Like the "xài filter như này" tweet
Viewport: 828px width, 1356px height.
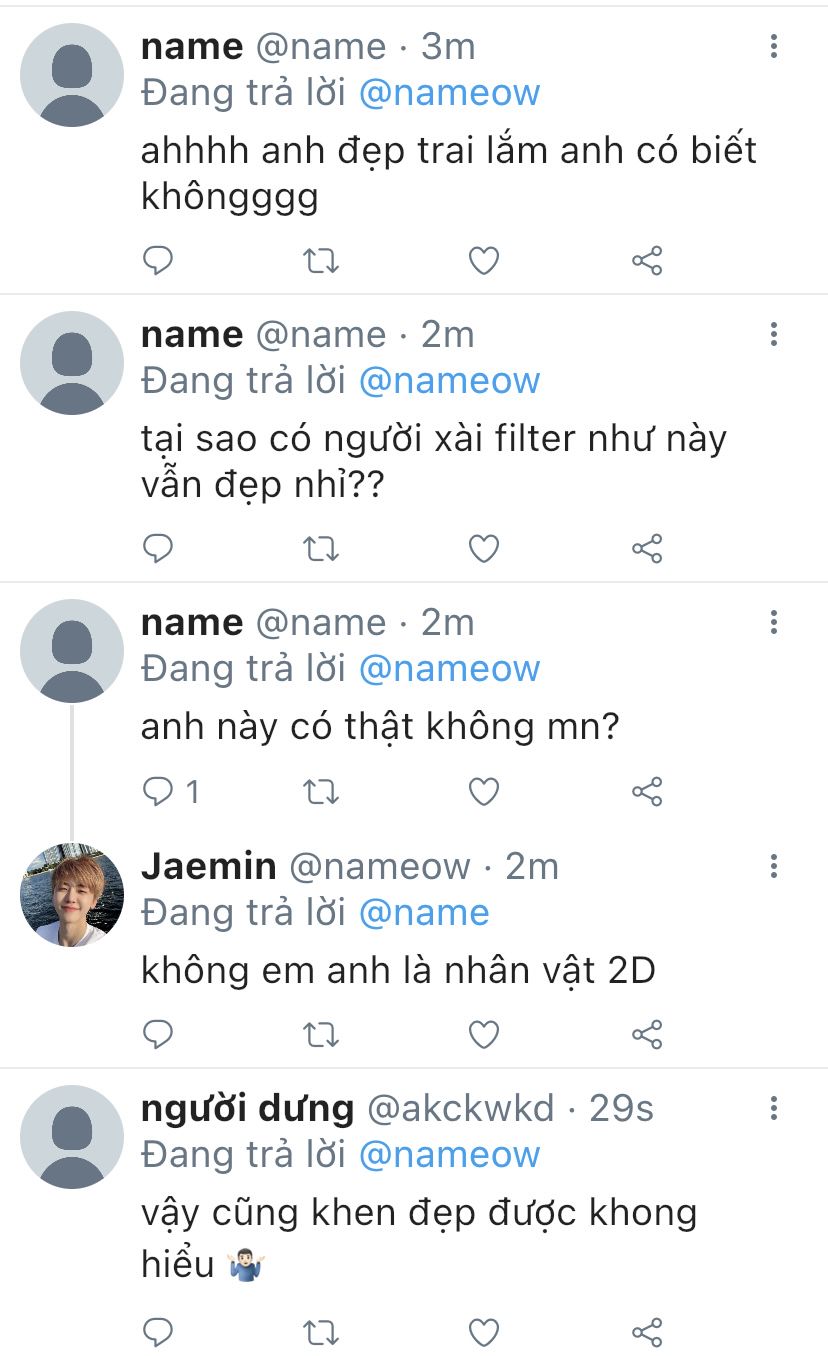coord(484,549)
